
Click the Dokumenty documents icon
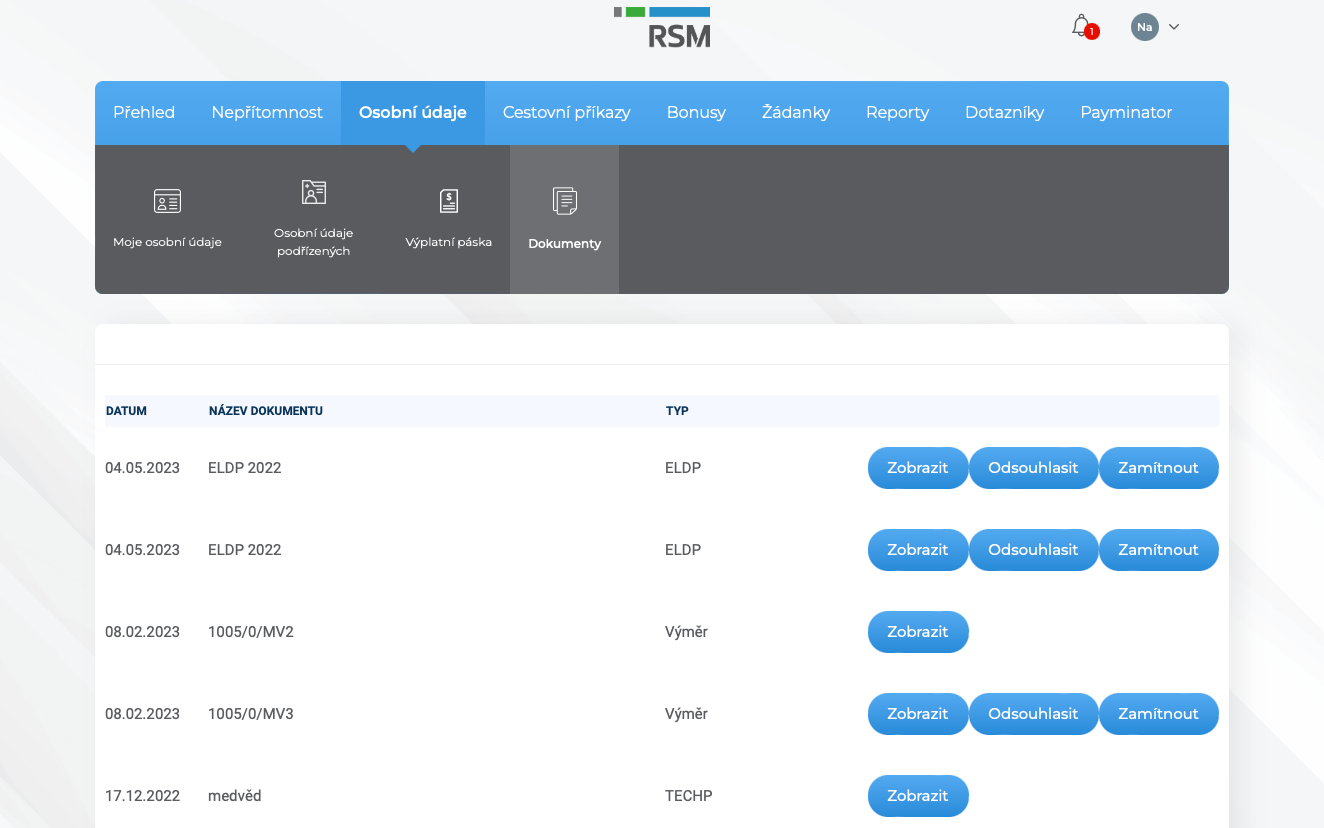[565, 201]
